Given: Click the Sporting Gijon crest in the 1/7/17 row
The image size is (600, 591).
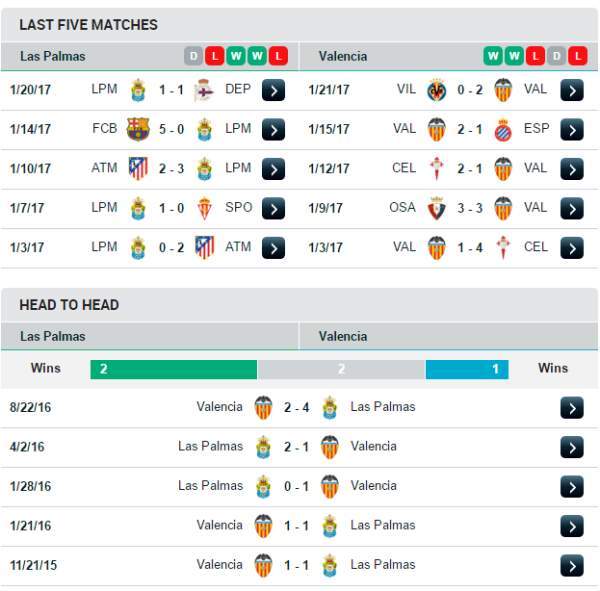Looking at the screenshot, I should [204, 208].
